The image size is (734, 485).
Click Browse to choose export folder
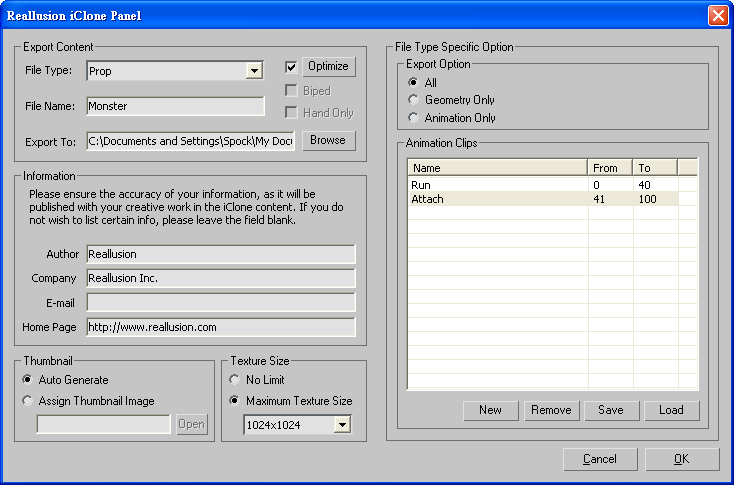[329, 140]
